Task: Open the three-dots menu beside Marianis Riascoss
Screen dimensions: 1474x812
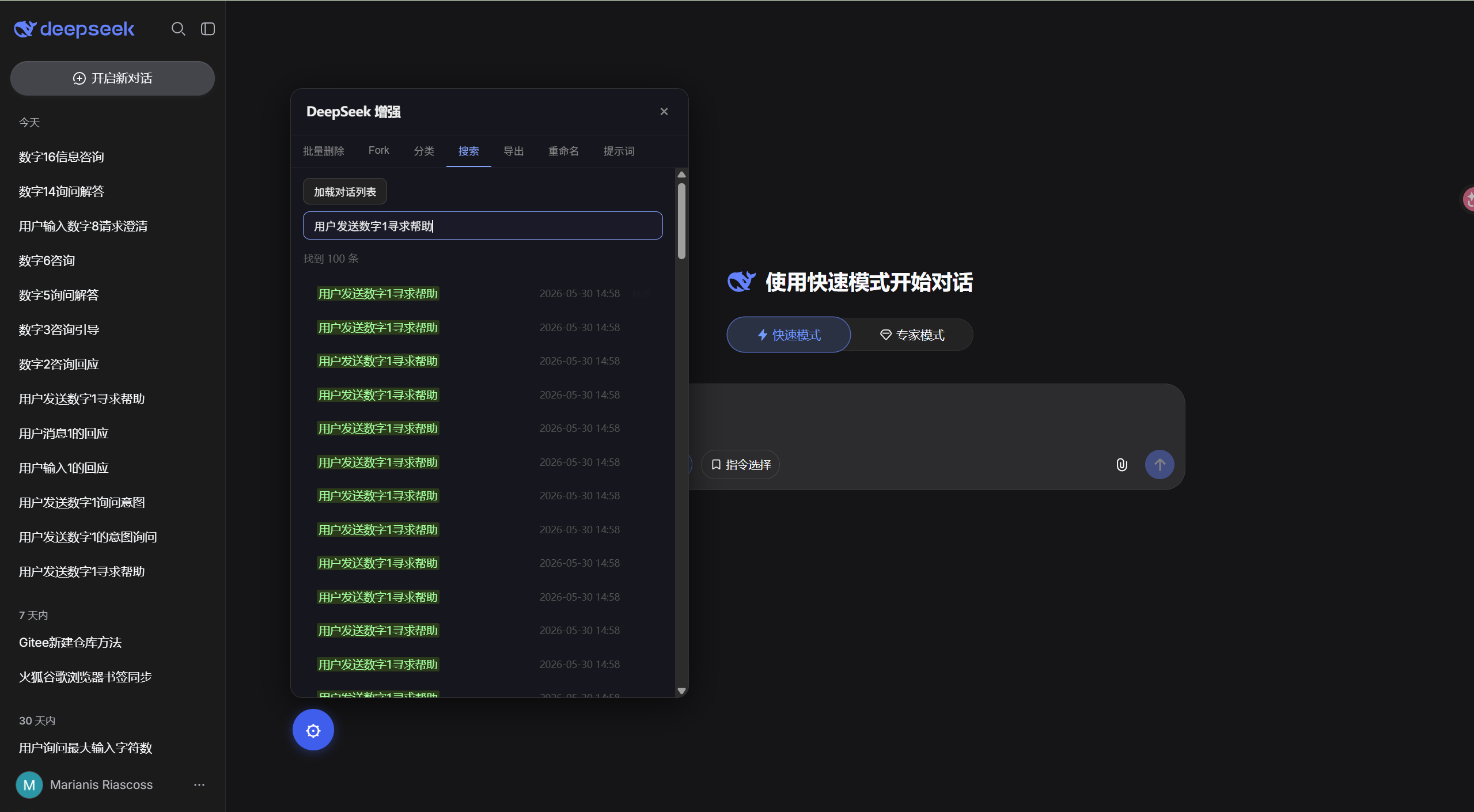Action: (199, 785)
